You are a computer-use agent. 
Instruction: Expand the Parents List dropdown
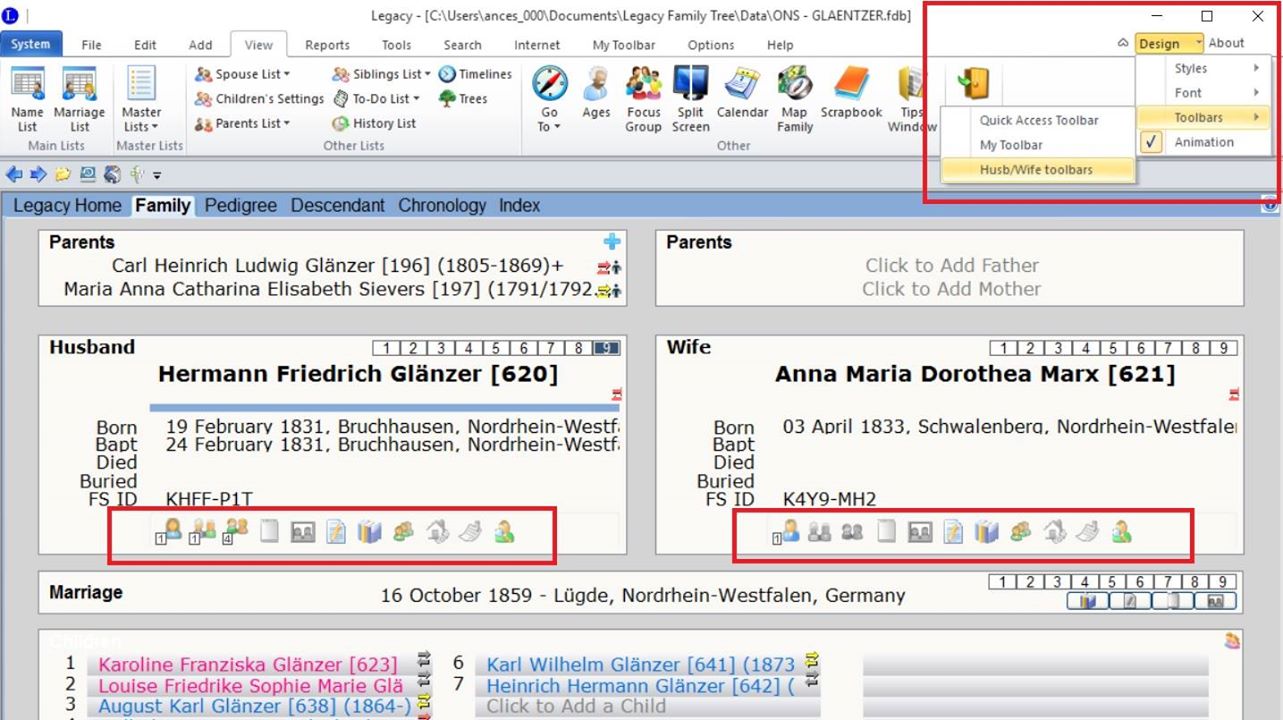coord(243,123)
